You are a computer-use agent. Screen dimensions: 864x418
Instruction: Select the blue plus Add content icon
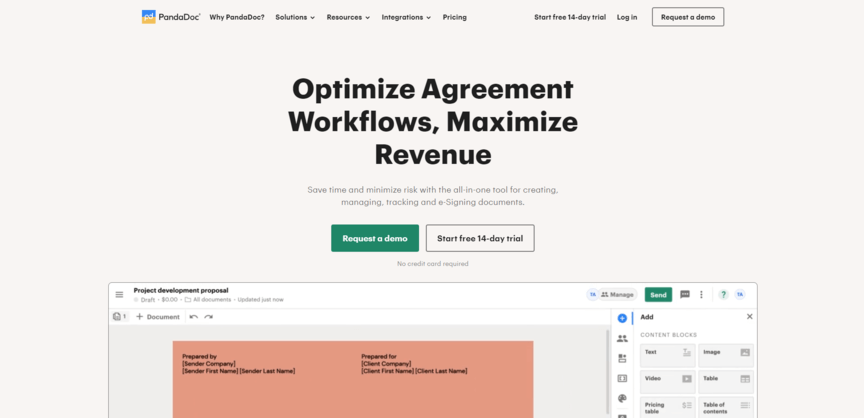tap(622, 318)
